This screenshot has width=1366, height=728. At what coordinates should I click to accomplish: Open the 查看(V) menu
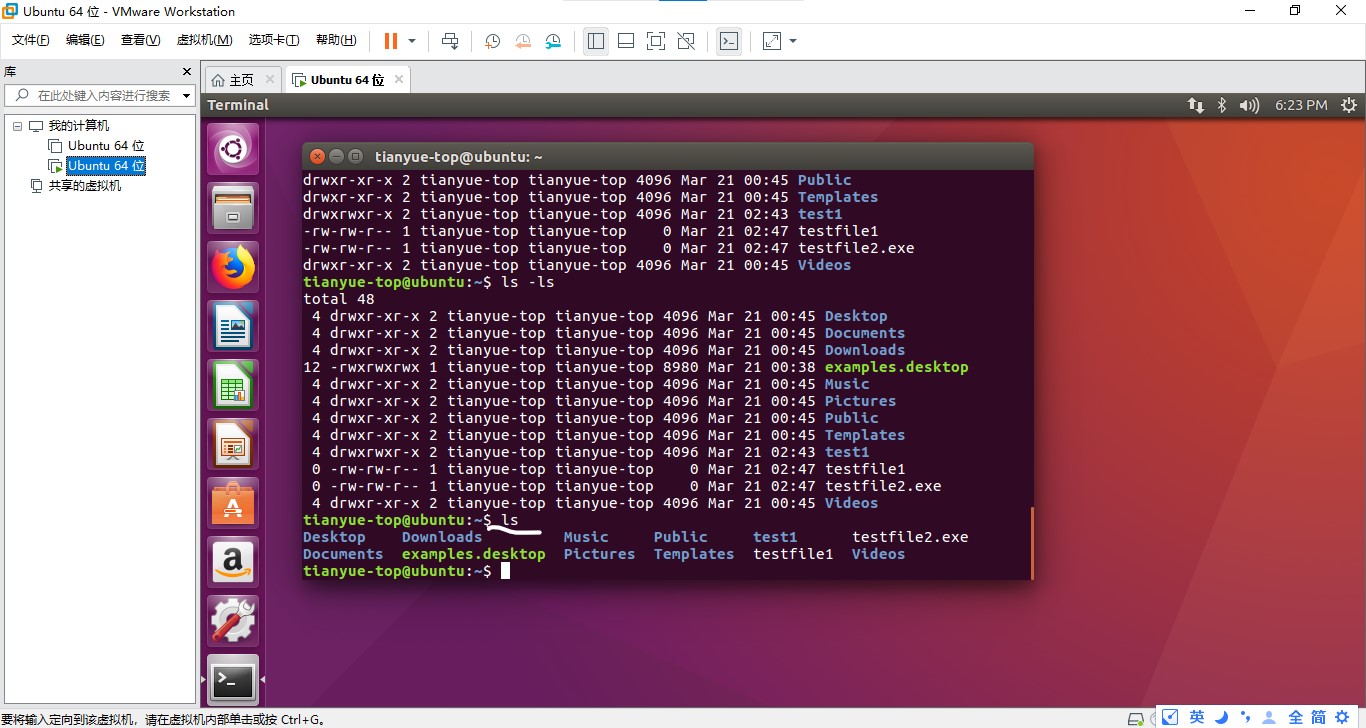coord(140,40)
